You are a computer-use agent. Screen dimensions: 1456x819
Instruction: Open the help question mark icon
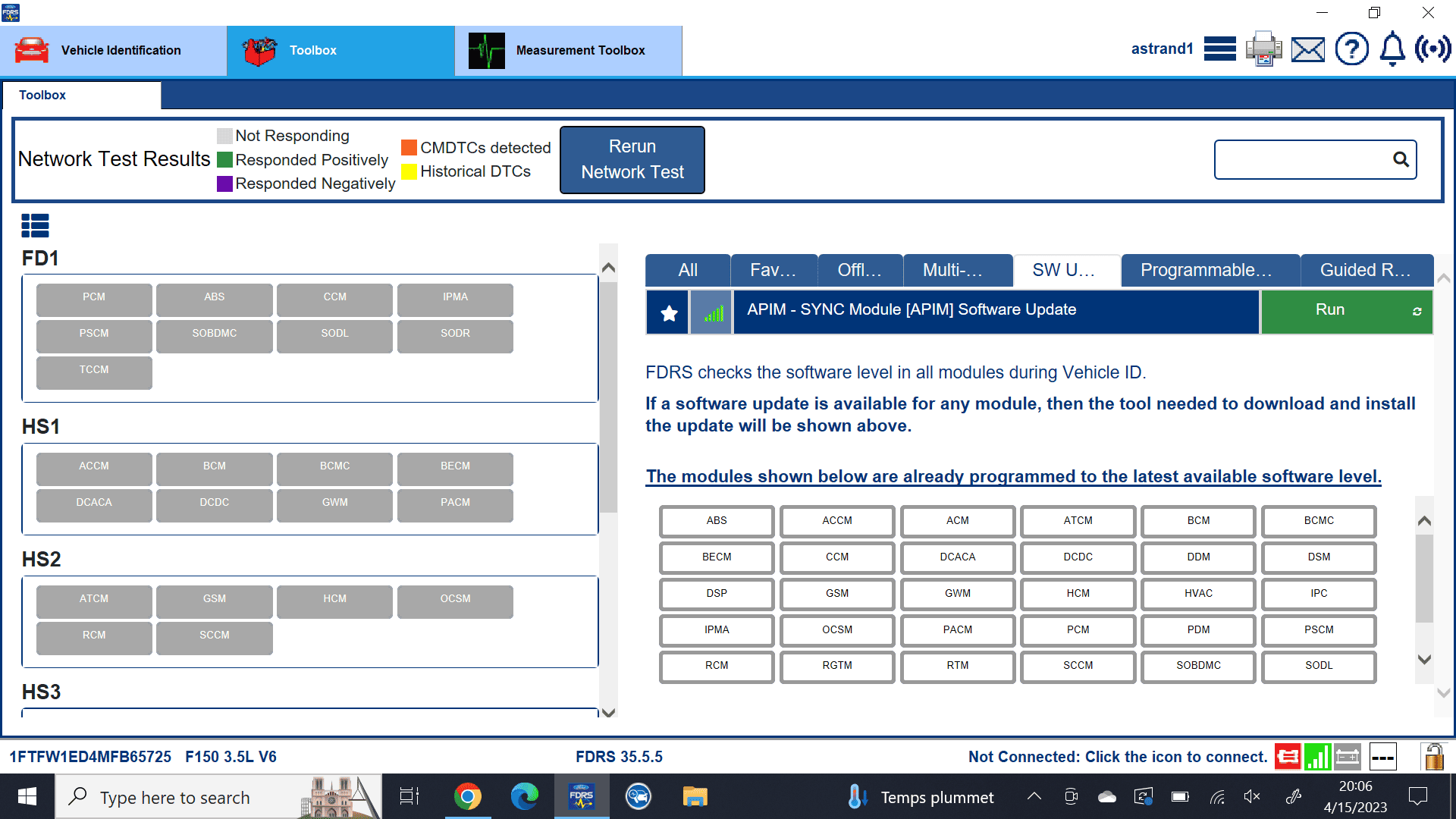tap(1351, 49)
